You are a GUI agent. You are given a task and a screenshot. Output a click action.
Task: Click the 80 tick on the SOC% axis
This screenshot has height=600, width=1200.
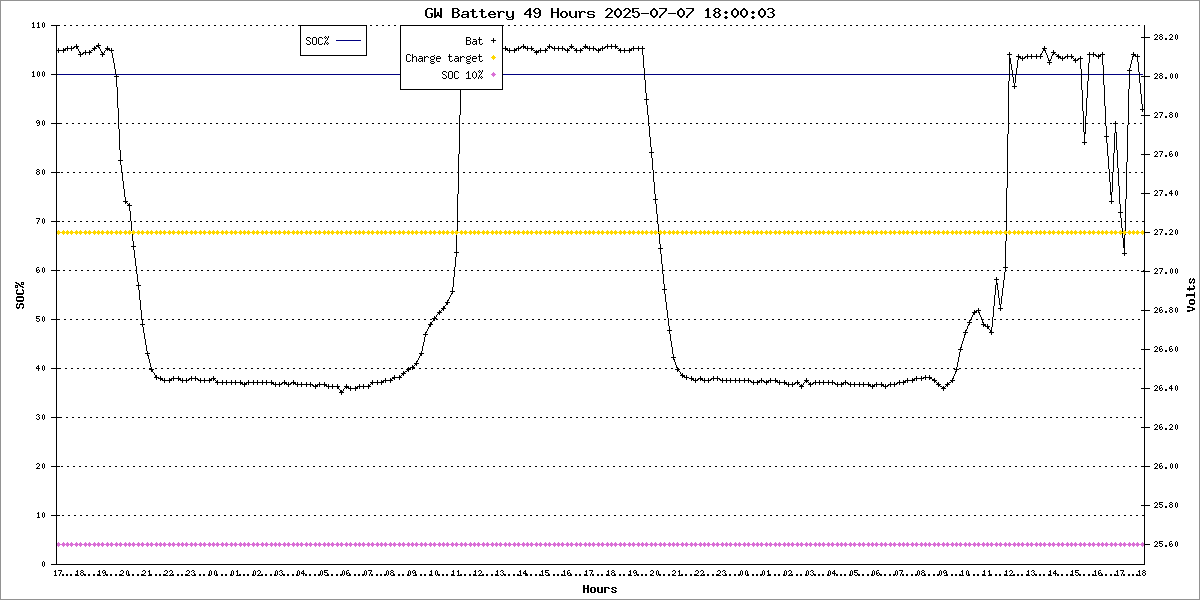tap(42, 172)
